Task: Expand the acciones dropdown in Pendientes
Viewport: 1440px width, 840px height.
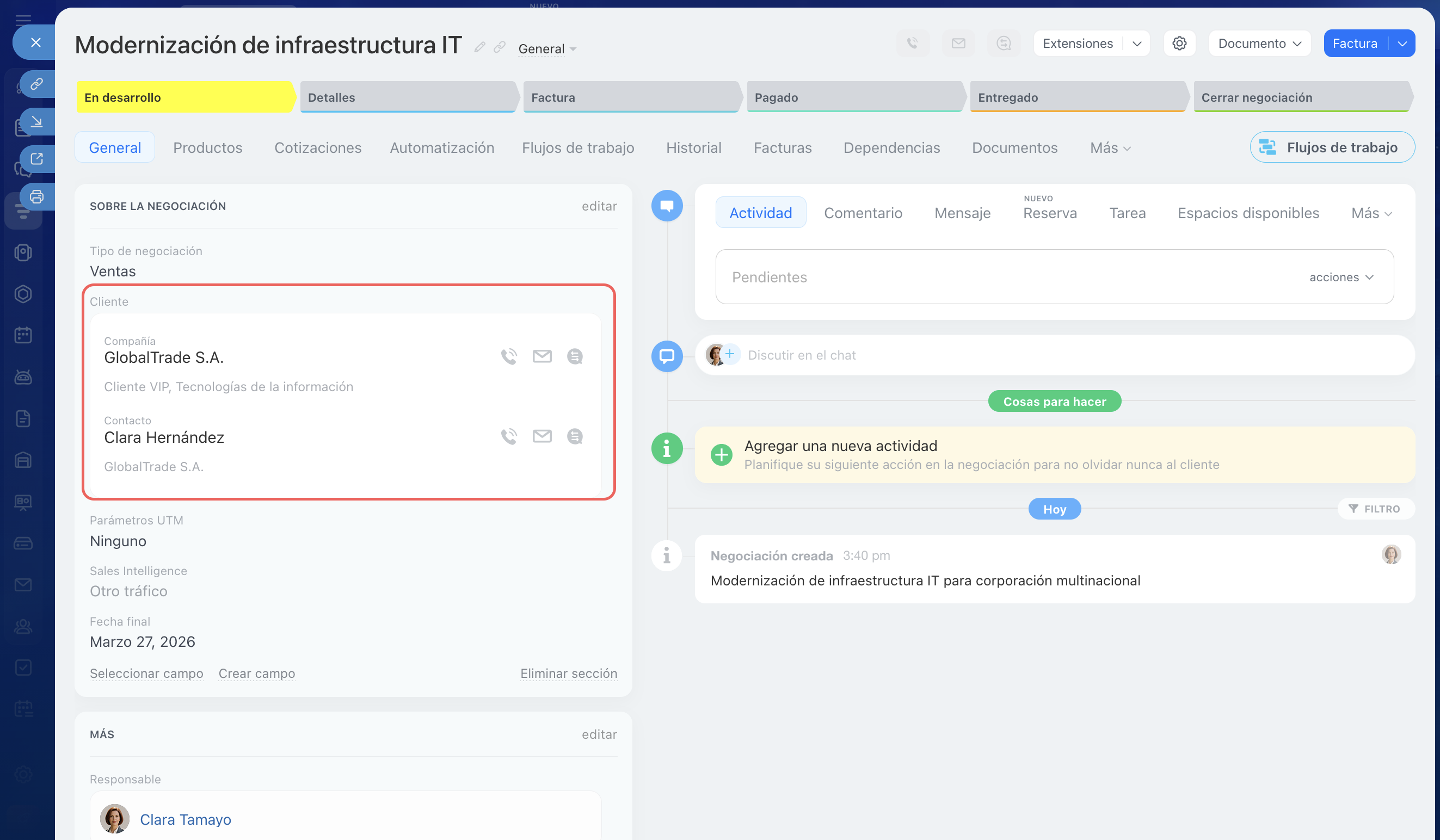Action: click(x=1340, y=277)
